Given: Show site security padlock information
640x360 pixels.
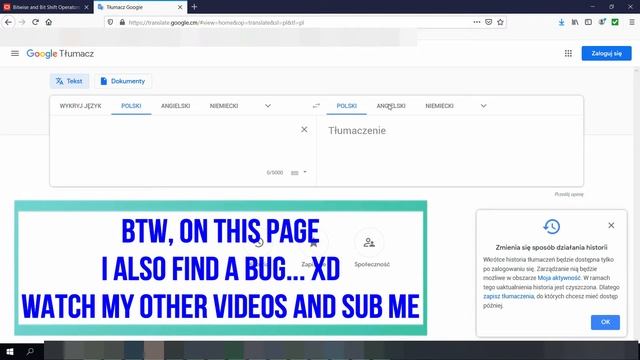Looking at the screenshot, I should (122, 22).
